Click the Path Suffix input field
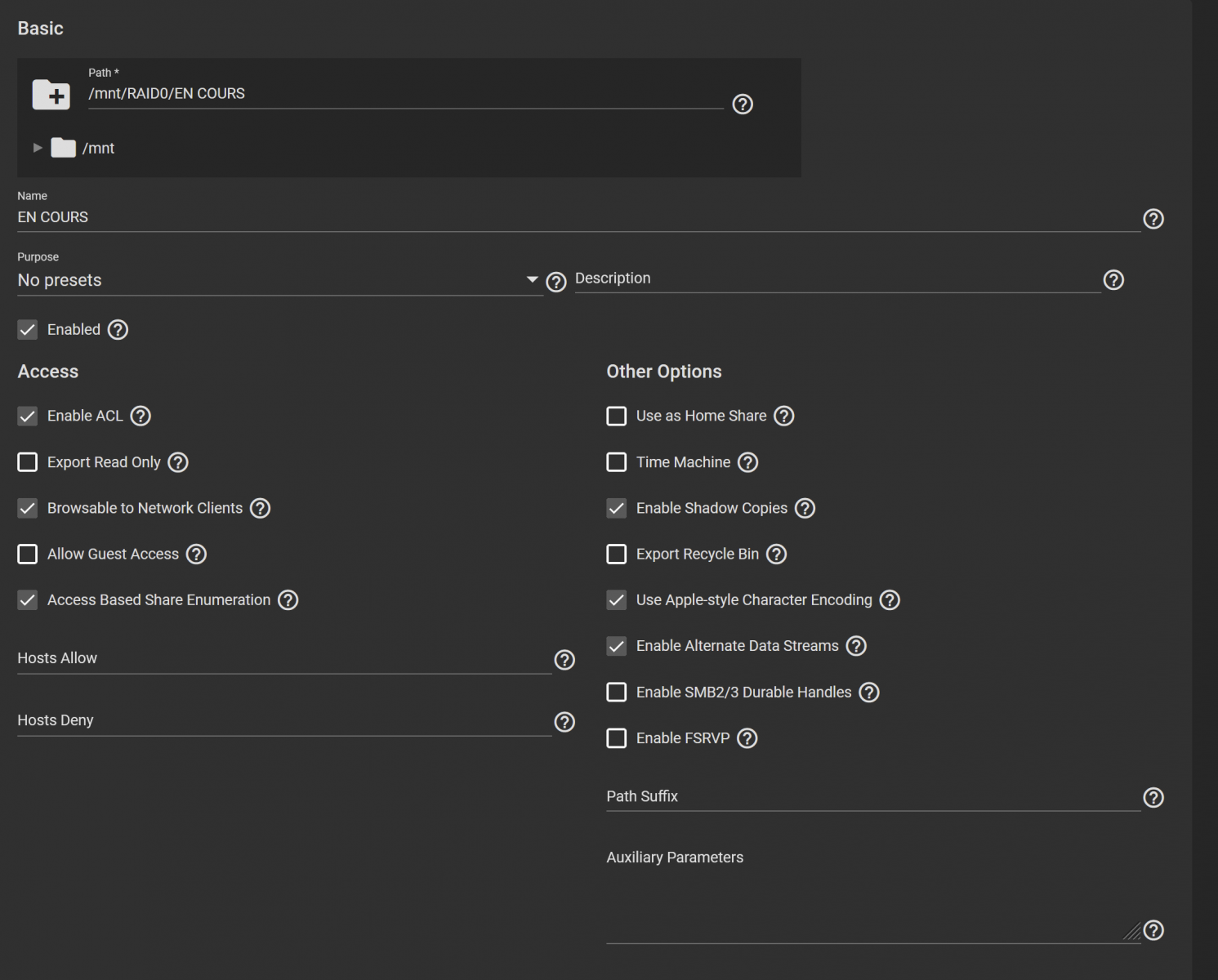Image resolution: width=1218 pixels, height=980 pixels. coord(872,797)
